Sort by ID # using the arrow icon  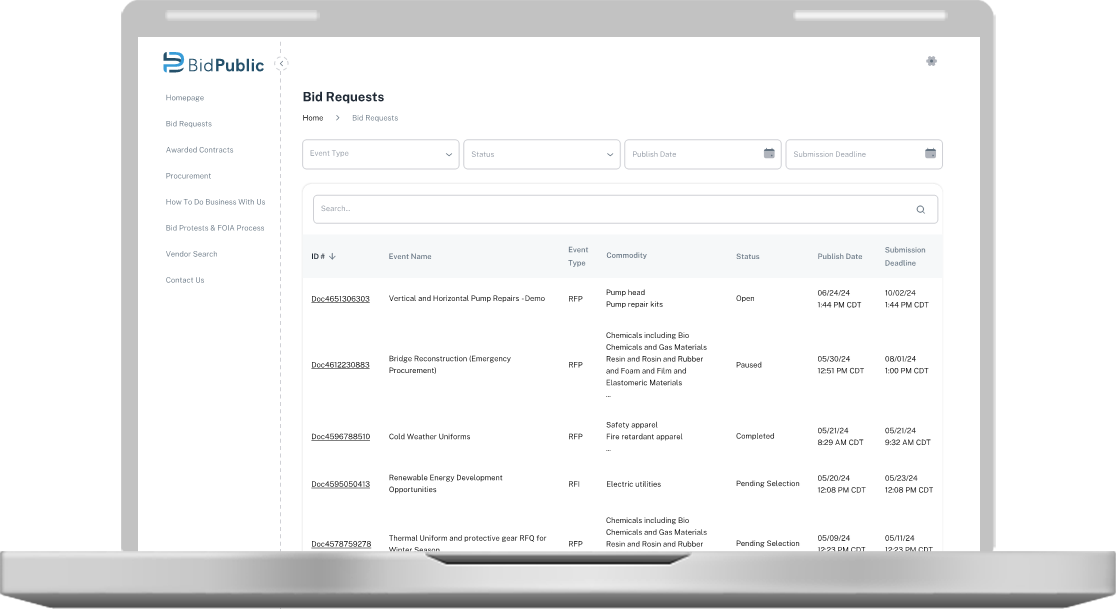click(332, 256)
